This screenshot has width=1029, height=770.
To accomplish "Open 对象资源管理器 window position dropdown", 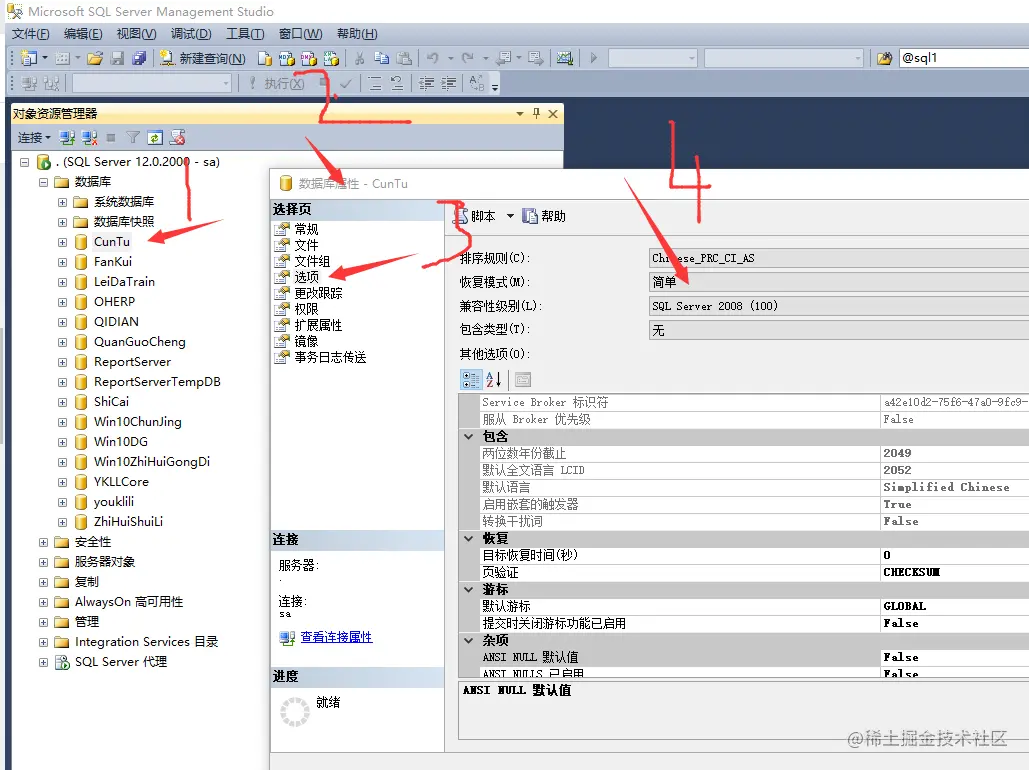I will 520,114.
